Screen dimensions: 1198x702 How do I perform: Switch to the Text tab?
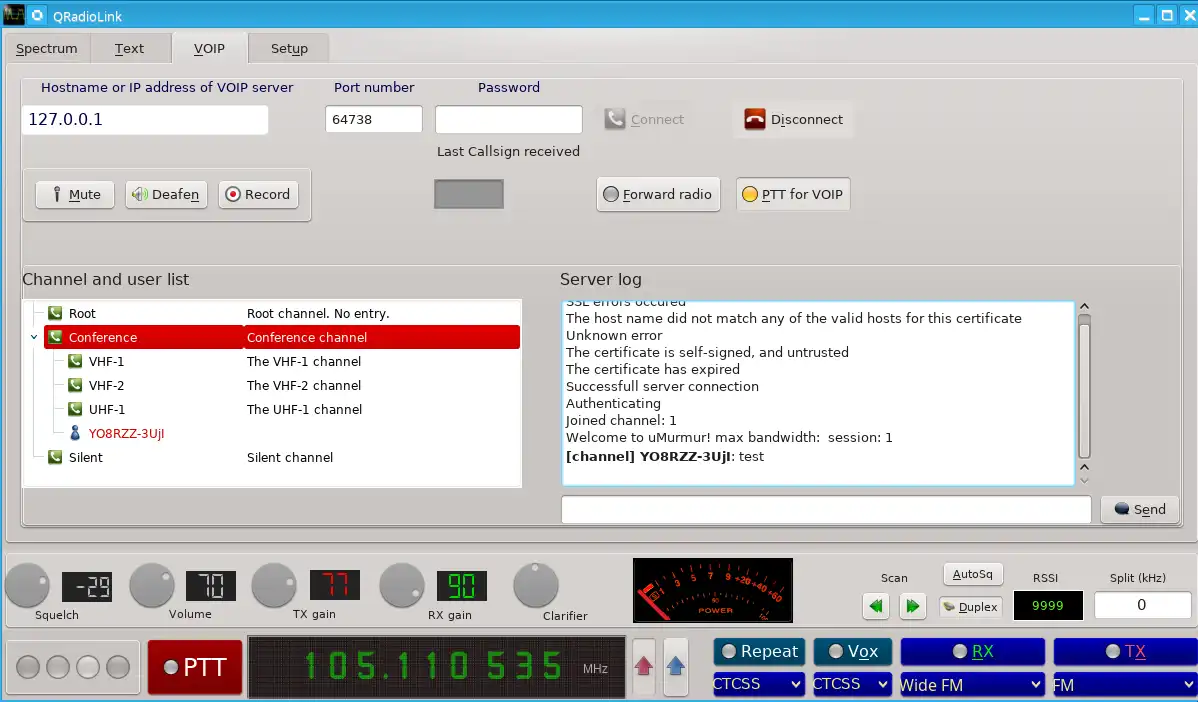tap(129, 49)
